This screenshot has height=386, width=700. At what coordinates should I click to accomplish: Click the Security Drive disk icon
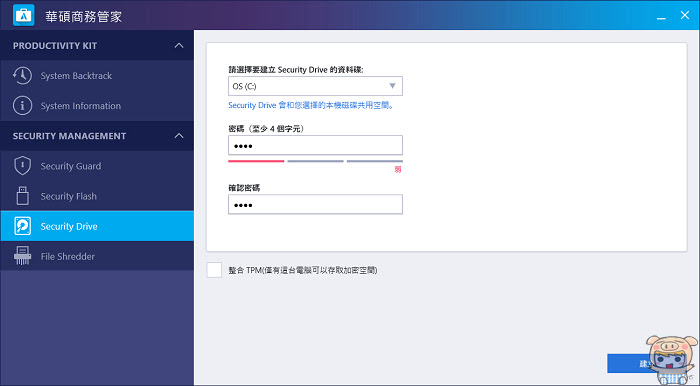(x=22, y=226)
